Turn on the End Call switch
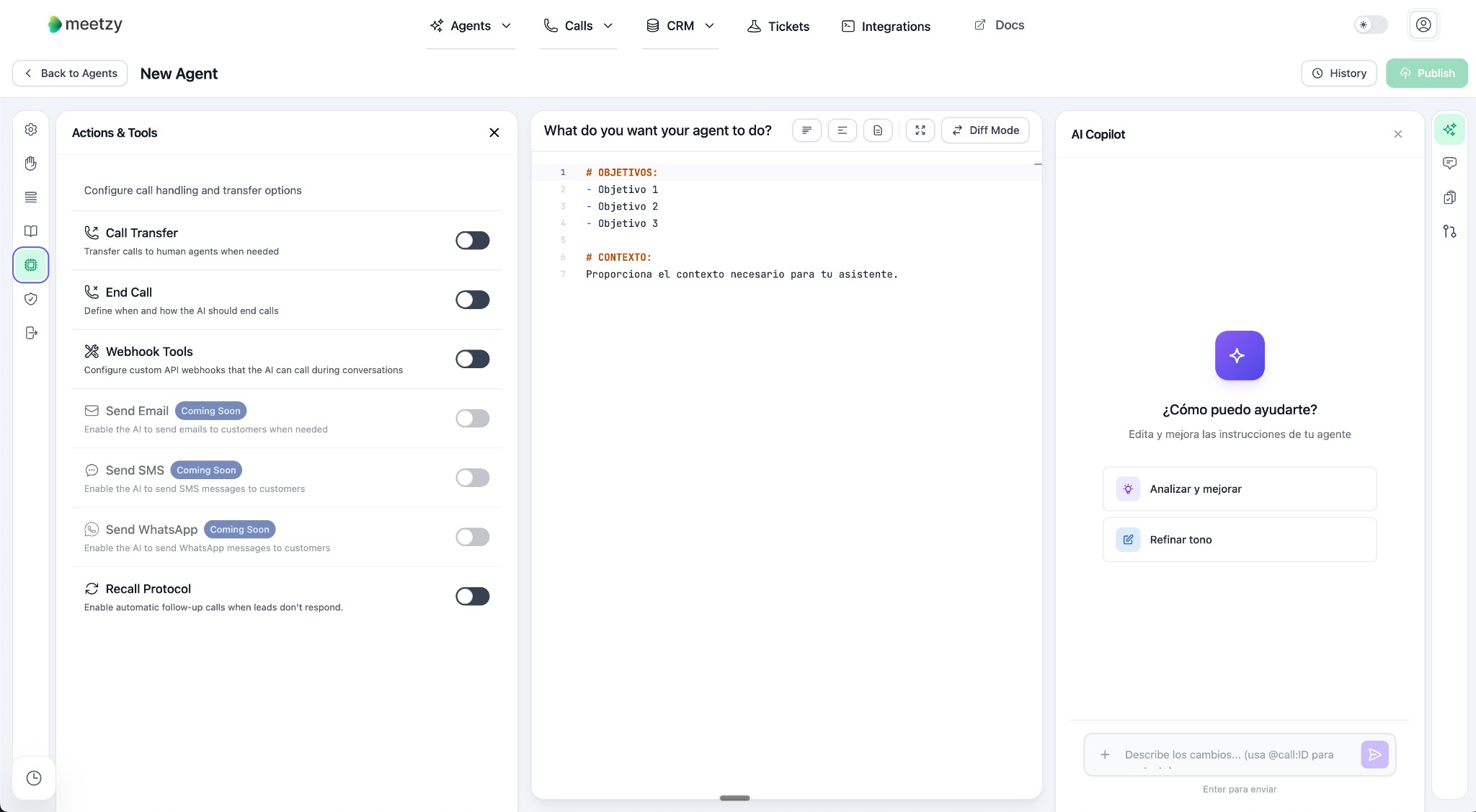The image size is (1476, 812). click(x=472, y=300)
